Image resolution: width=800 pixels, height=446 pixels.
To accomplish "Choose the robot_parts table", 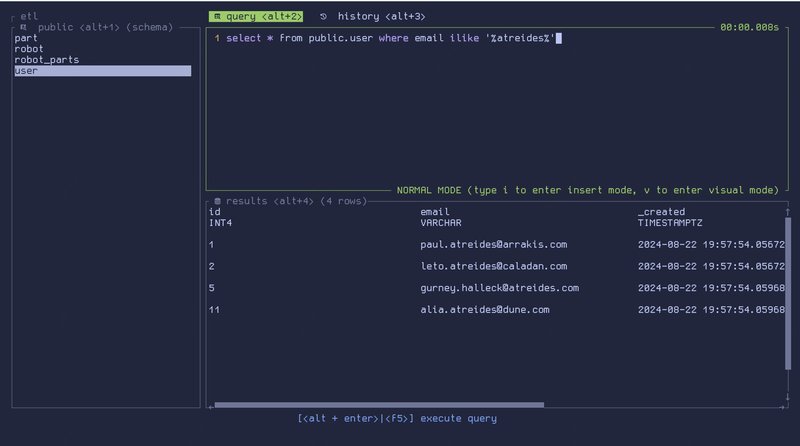I will coord(47,60).
